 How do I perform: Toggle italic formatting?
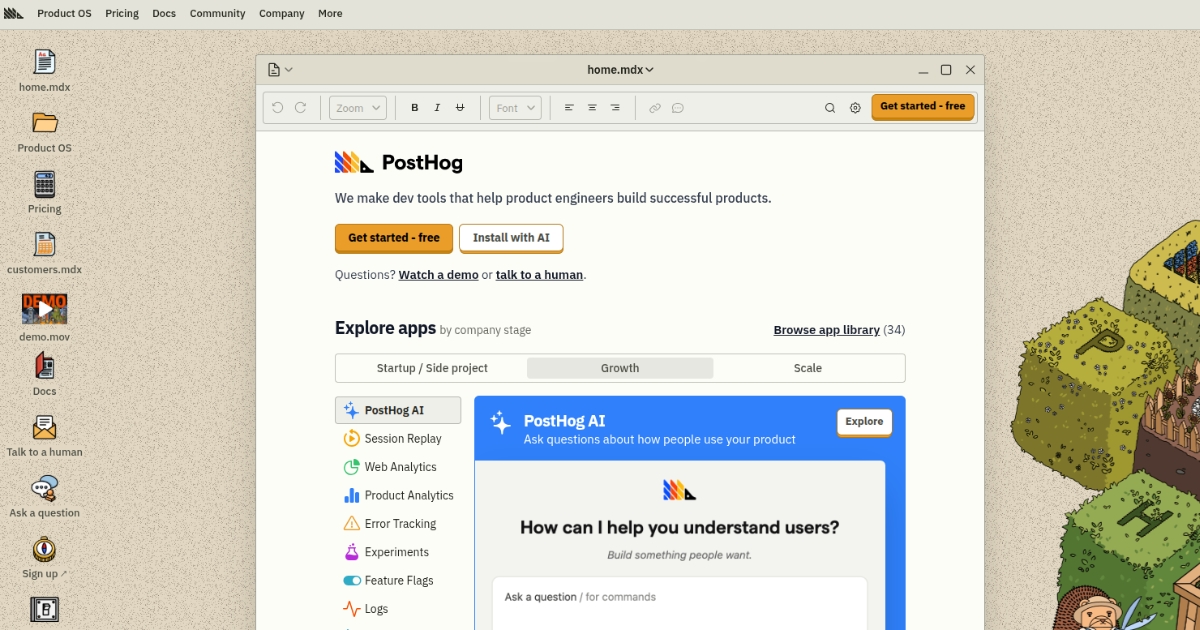coord(438,108)
